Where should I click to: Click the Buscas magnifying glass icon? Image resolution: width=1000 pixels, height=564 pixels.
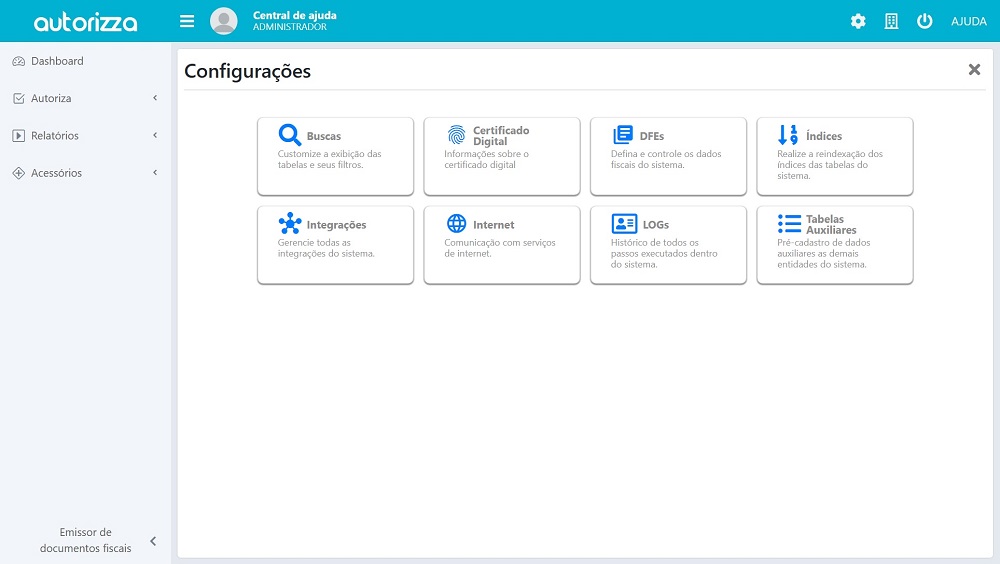(x=290, y=135)
